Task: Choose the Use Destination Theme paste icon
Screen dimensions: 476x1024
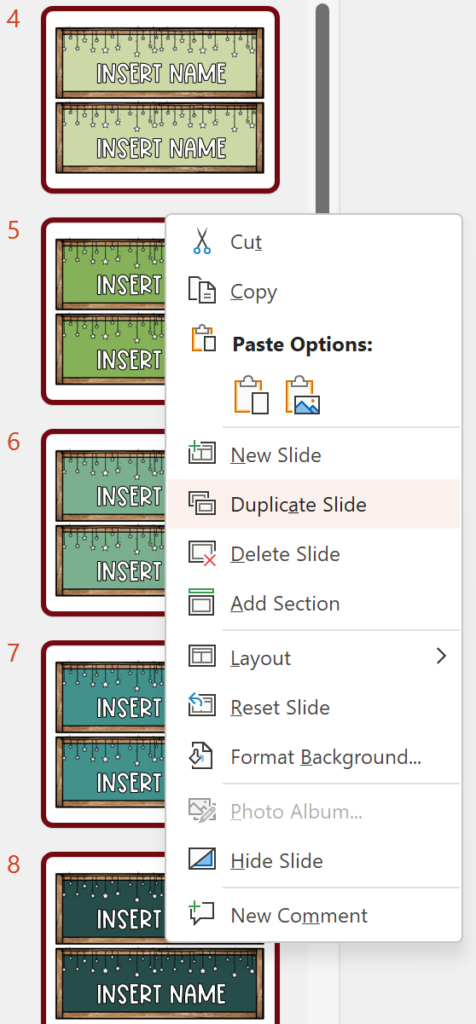Action: point(251,394)
